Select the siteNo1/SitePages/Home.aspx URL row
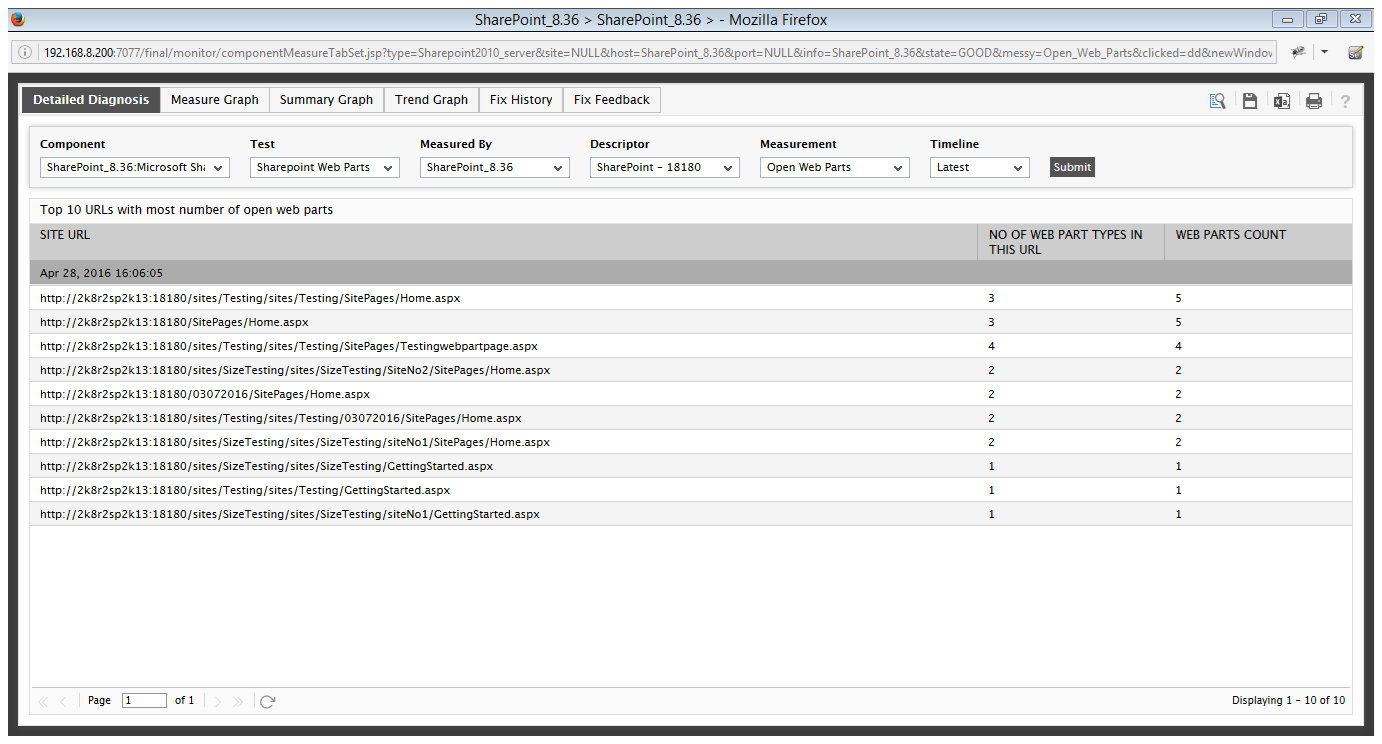The height and width of the screenshot is (744, 1382). pos(691,442)
